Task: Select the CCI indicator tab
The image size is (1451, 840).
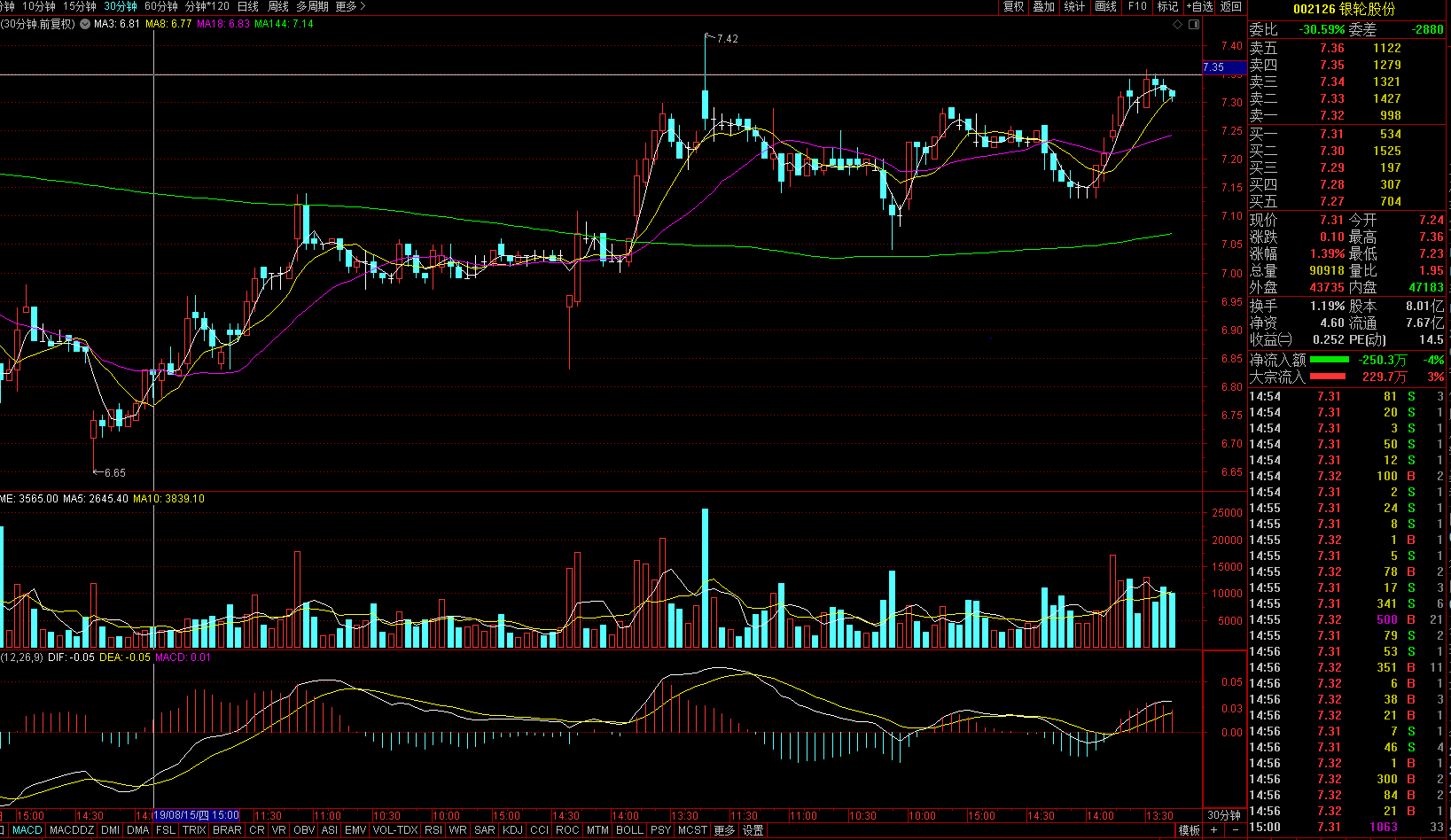Action: coord(540,830)
